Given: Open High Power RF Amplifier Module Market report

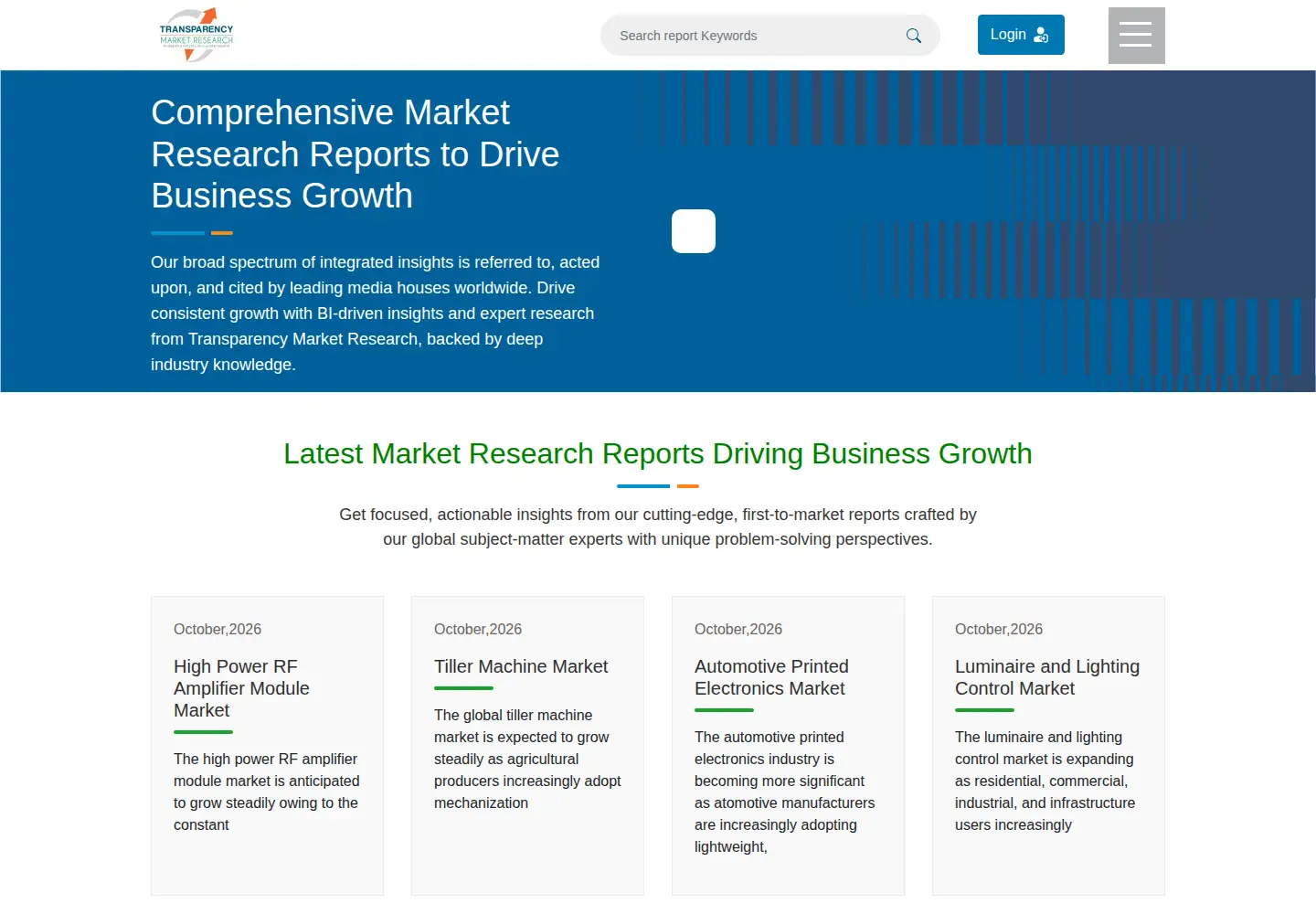Looking at the screenshot, I should 241,688.
